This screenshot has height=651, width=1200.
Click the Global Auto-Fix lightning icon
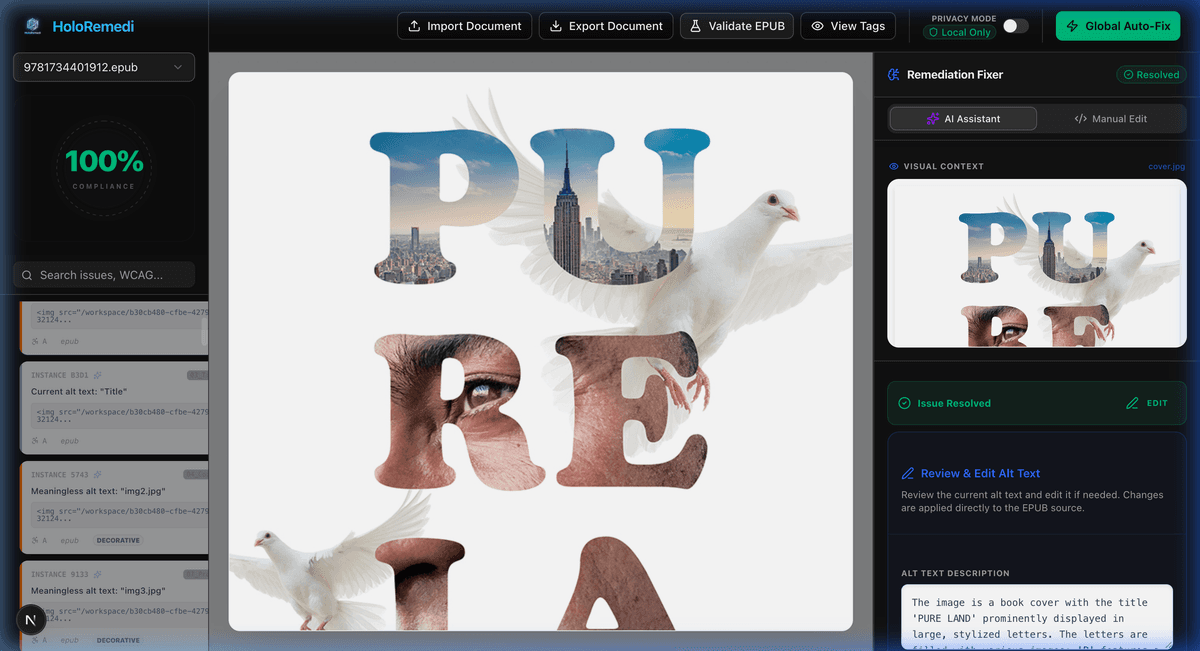(1075, 25)
